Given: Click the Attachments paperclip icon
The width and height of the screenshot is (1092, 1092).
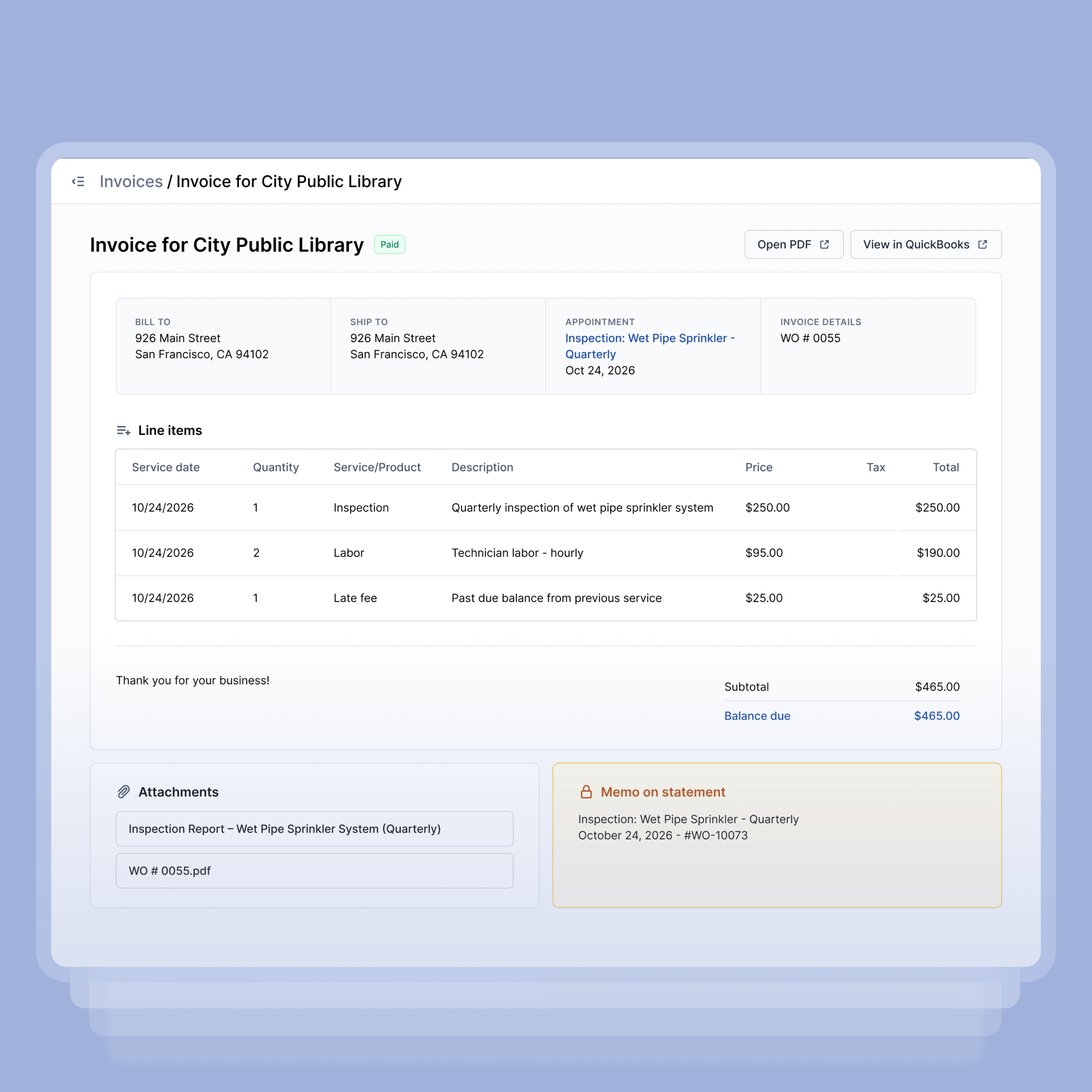Looking at the screenshot, I should (x=124, y=792).
